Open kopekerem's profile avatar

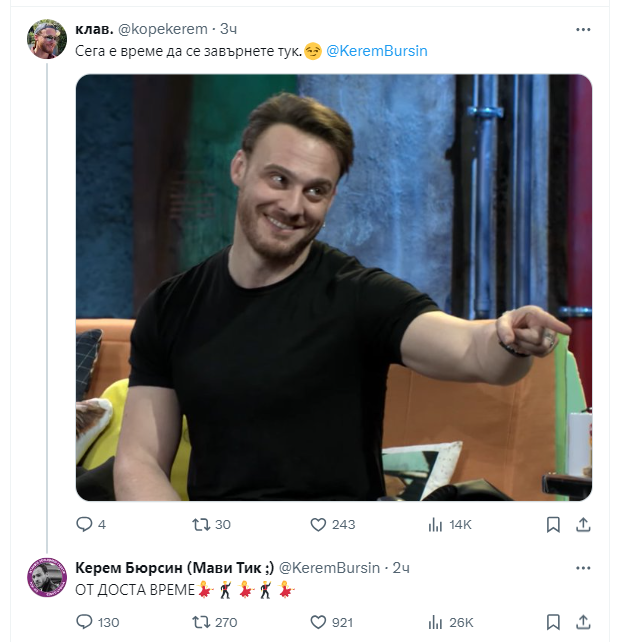[x=47, y=40]
